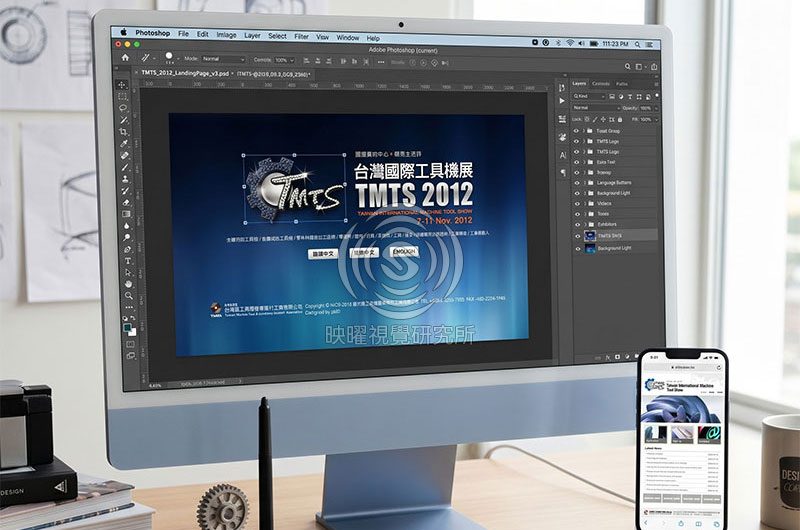Open the Apple menu

[x=123, y=32]
